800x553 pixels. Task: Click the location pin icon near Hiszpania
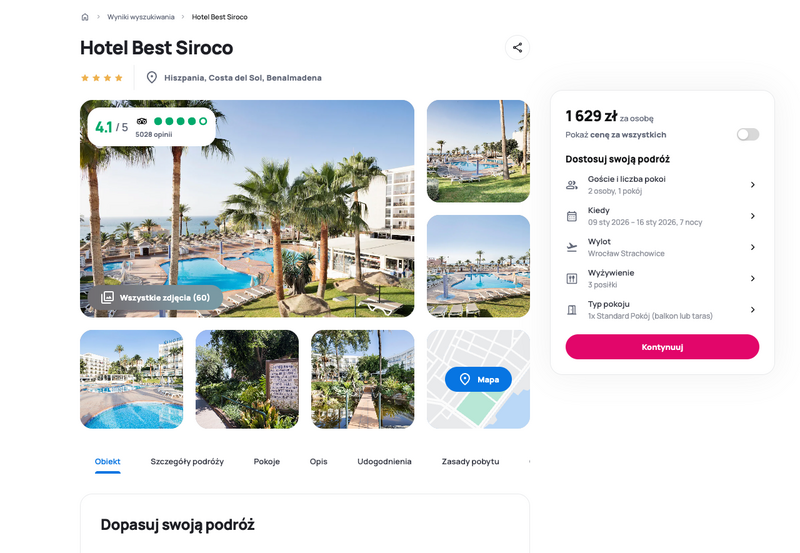click(152, 78)
